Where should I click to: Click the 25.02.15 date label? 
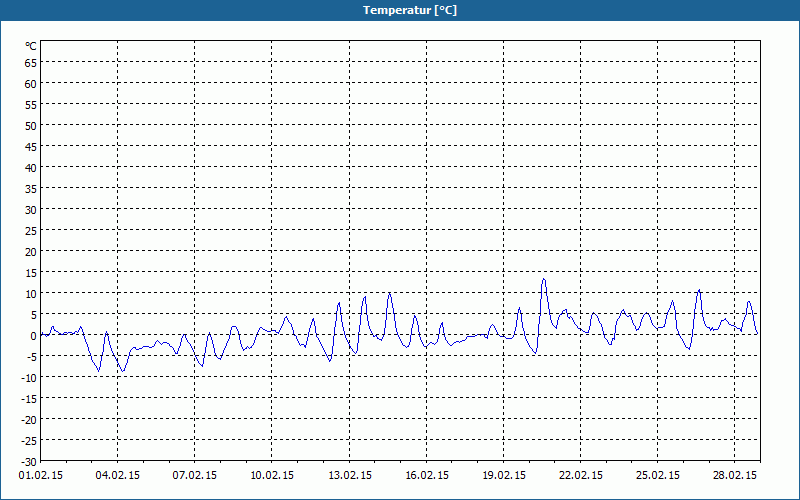coord(658,476)
